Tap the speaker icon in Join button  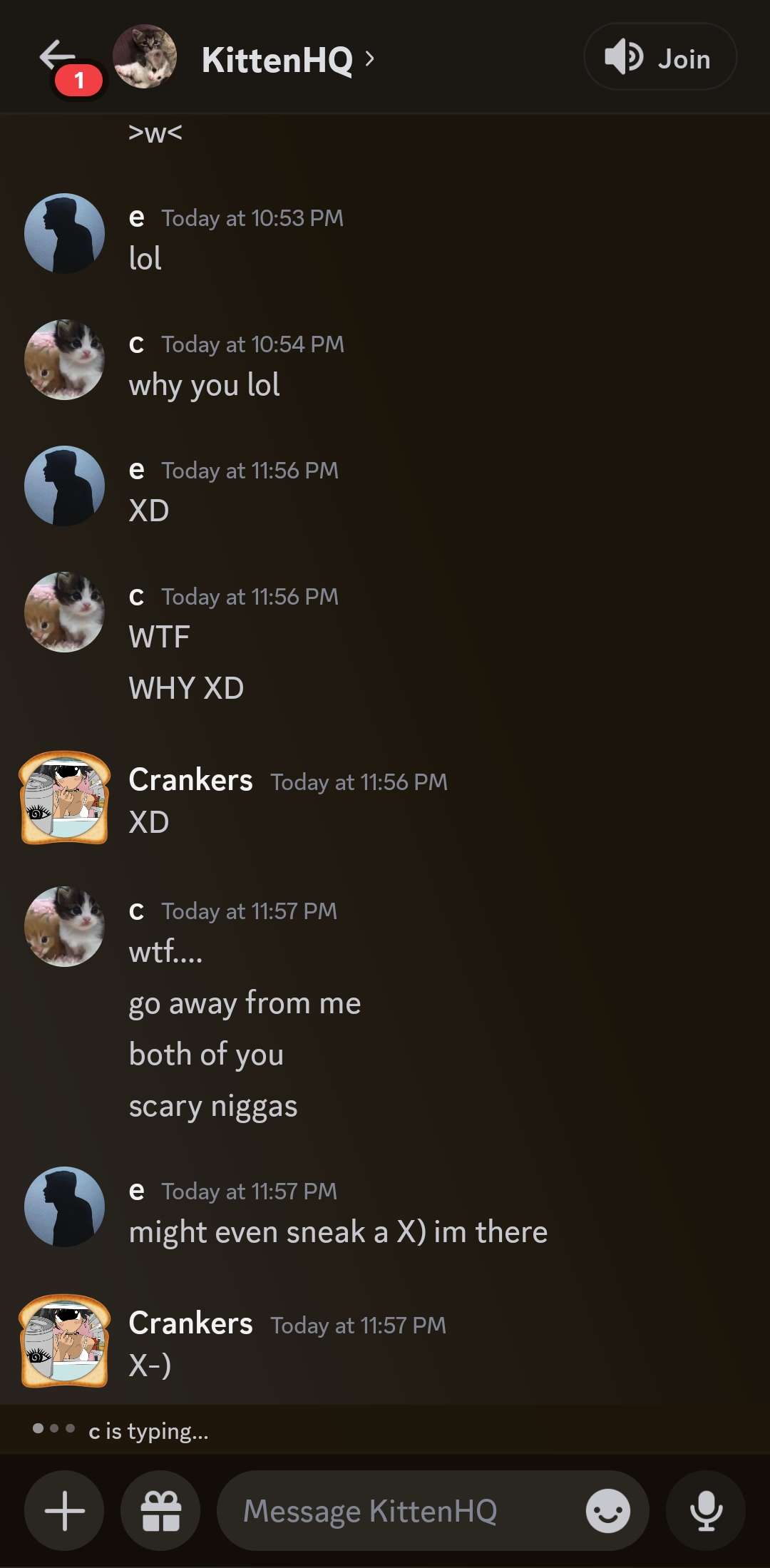pyautogui.click(x=624, y=57)
